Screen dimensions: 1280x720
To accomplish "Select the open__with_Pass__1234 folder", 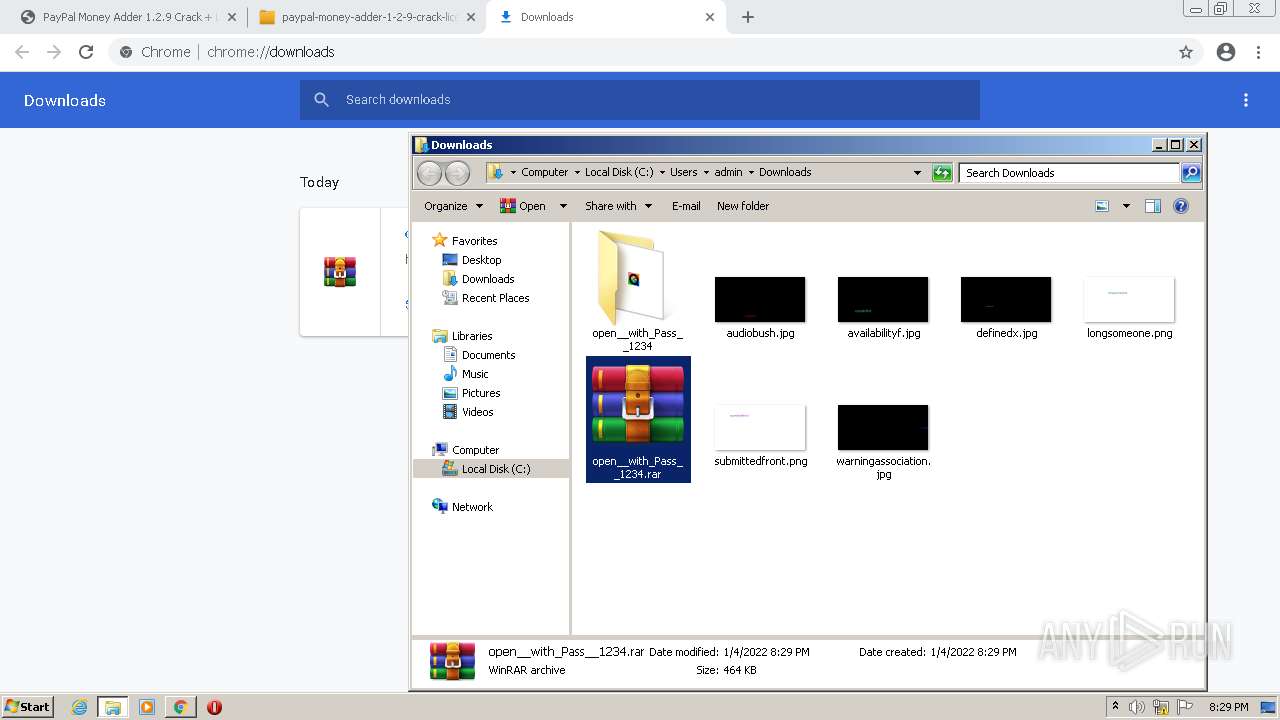I will [x=637, y=289].
